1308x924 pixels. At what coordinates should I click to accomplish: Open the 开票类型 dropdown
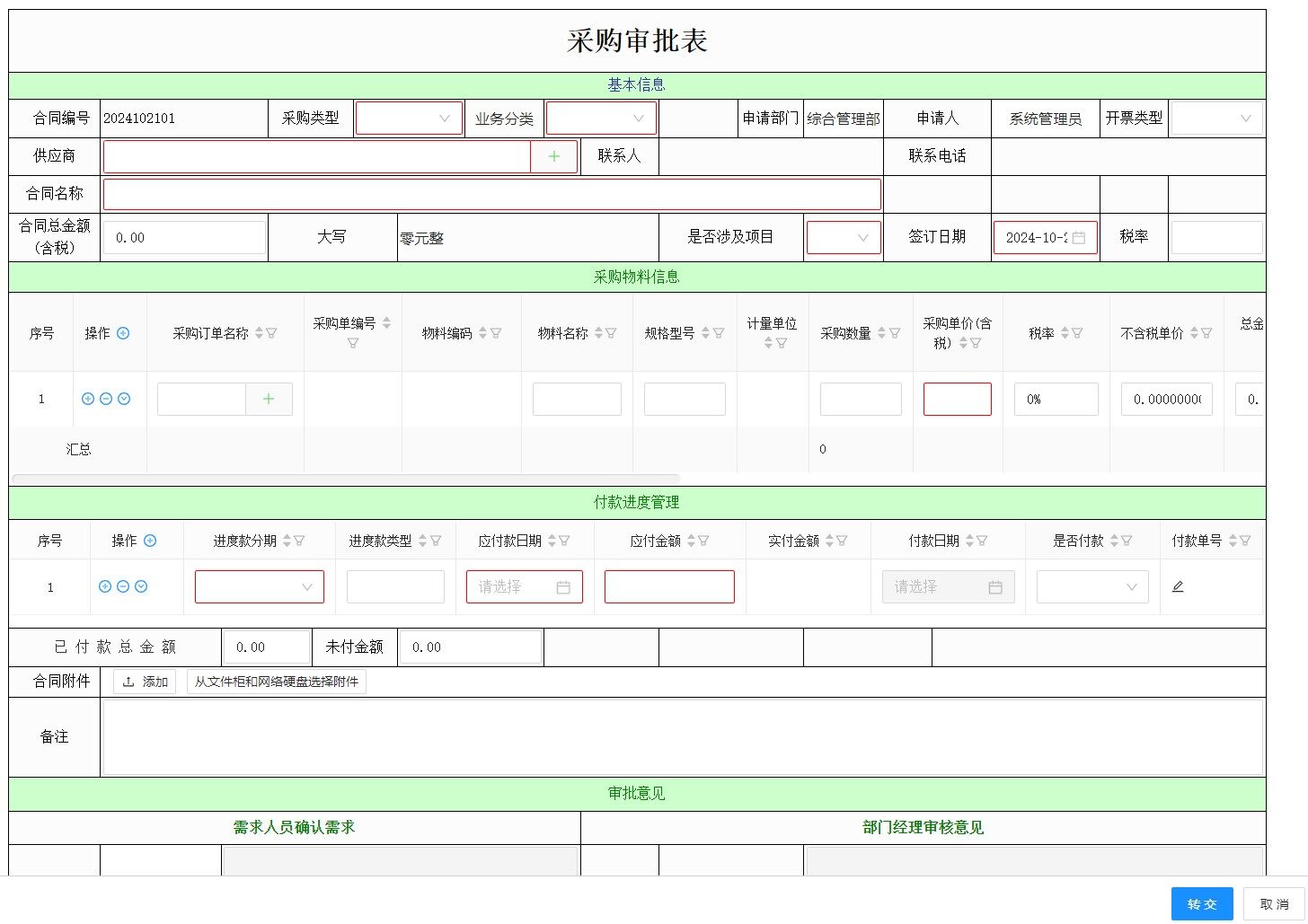1216,119
